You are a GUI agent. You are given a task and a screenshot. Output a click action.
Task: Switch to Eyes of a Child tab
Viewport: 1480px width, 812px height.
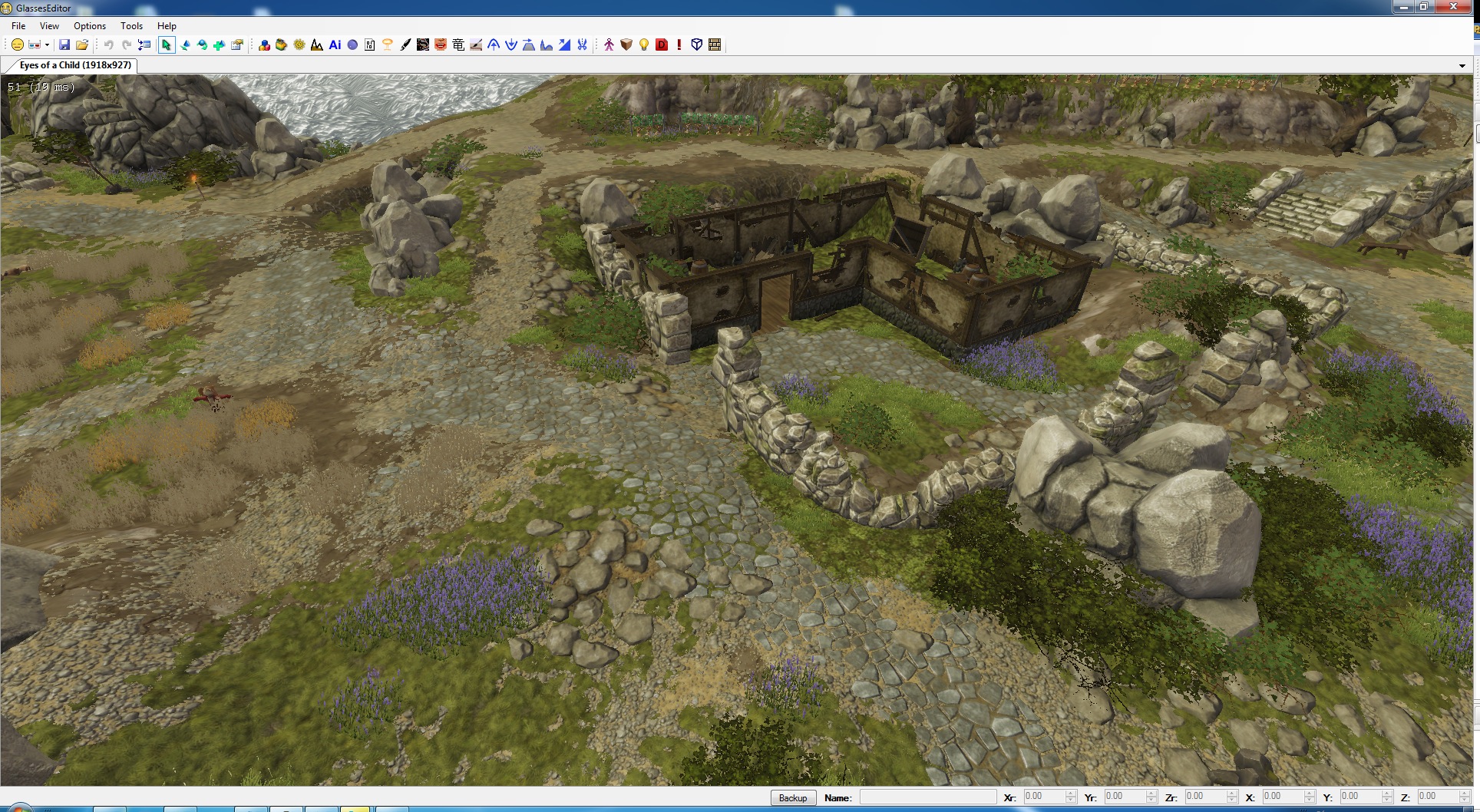pyautogui.click(x=75, y=65)
